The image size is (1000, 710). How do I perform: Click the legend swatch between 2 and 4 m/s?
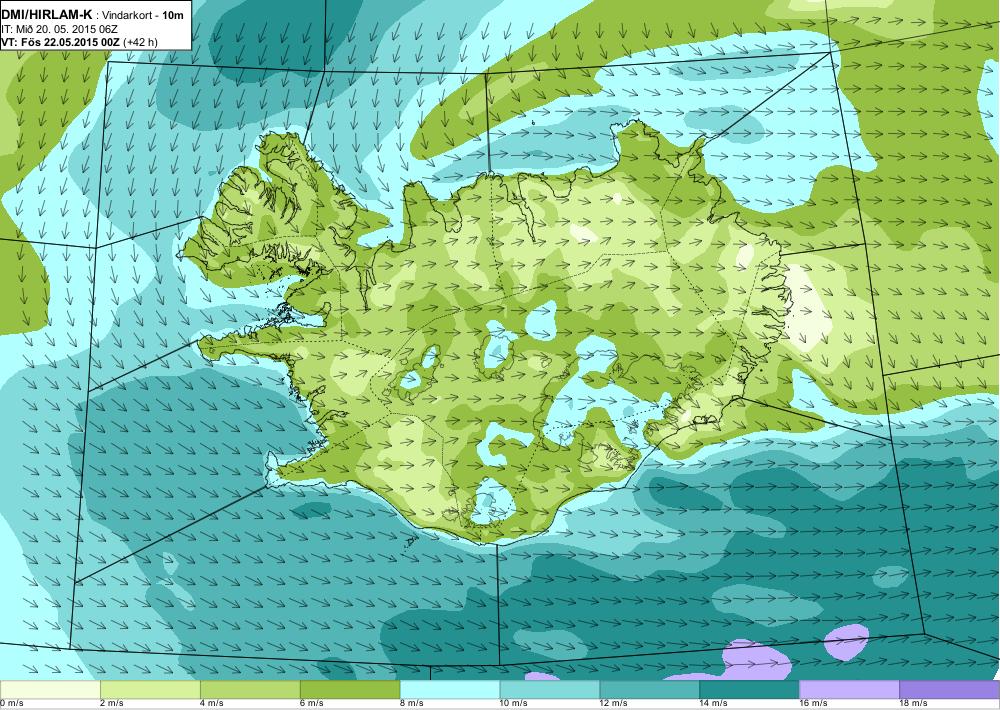(x=150, y=690)
